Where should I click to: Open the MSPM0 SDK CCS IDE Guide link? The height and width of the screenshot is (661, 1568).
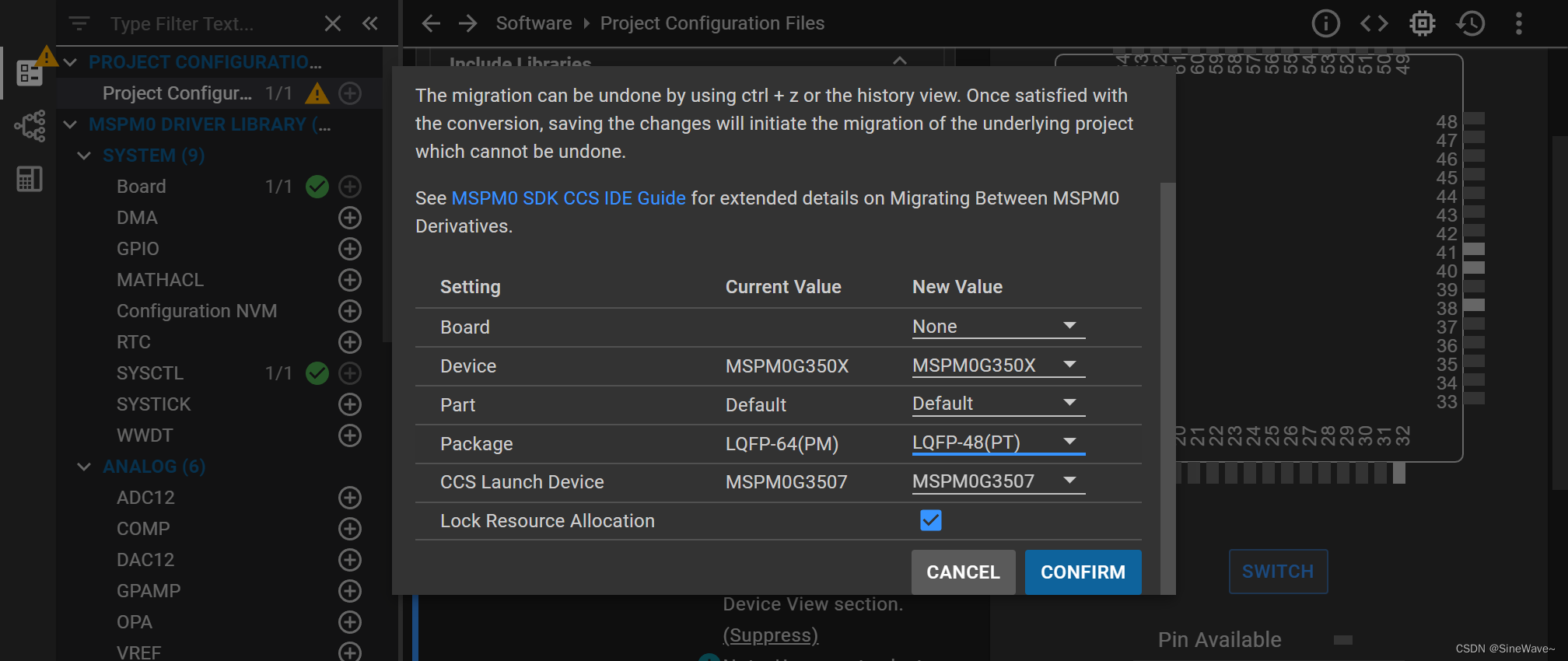click(x=569, y=198)
